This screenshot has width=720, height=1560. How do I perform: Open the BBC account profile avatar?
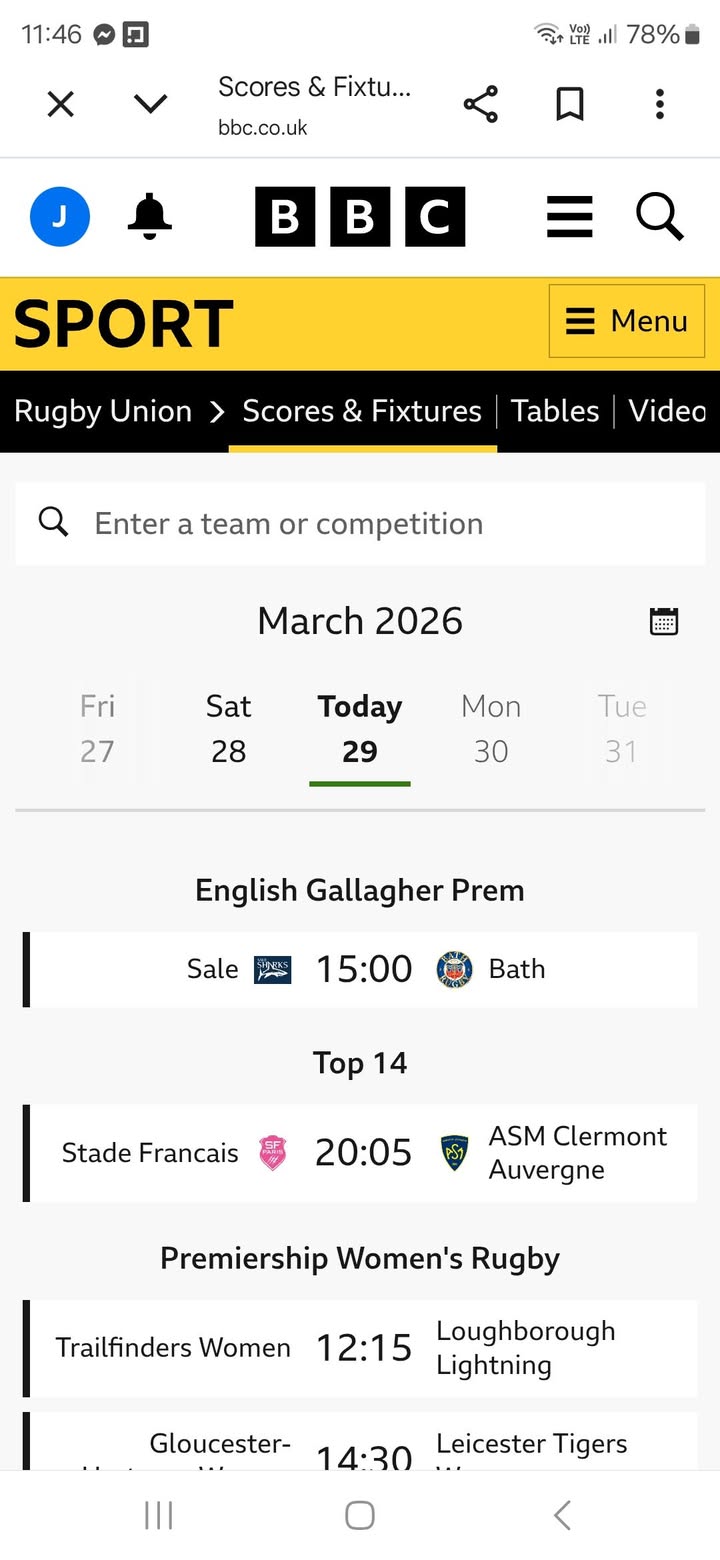click(x=60, y=216)
